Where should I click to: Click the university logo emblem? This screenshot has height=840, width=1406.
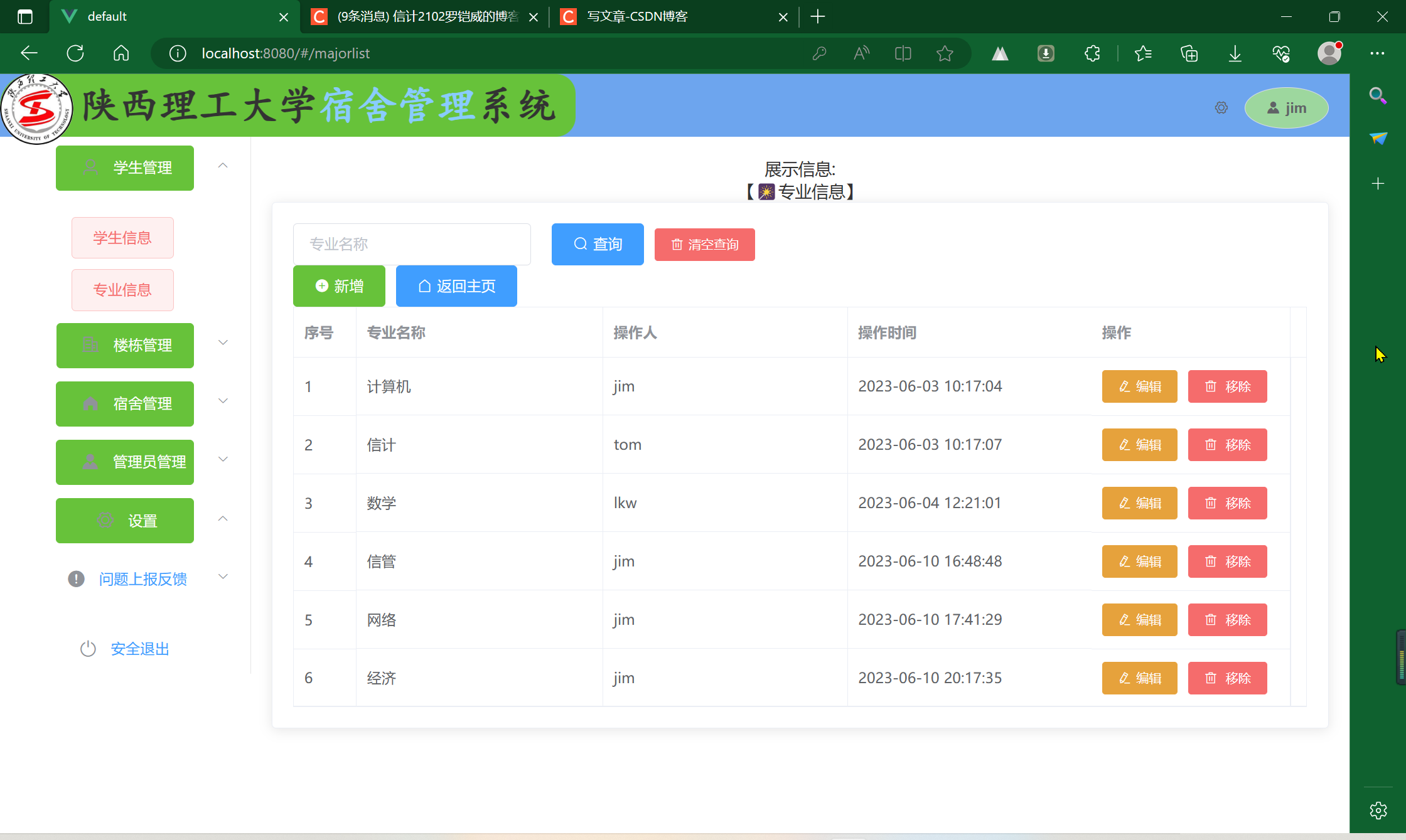pyautogui.click(x=36, y=109)
